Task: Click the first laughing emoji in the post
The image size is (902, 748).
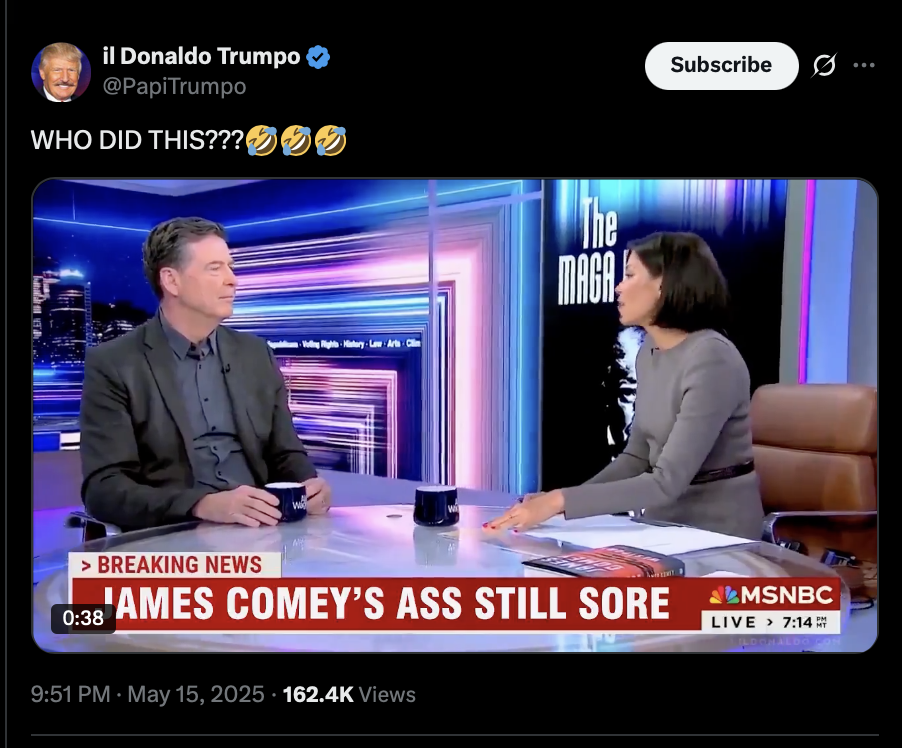Action: (262, 140)
